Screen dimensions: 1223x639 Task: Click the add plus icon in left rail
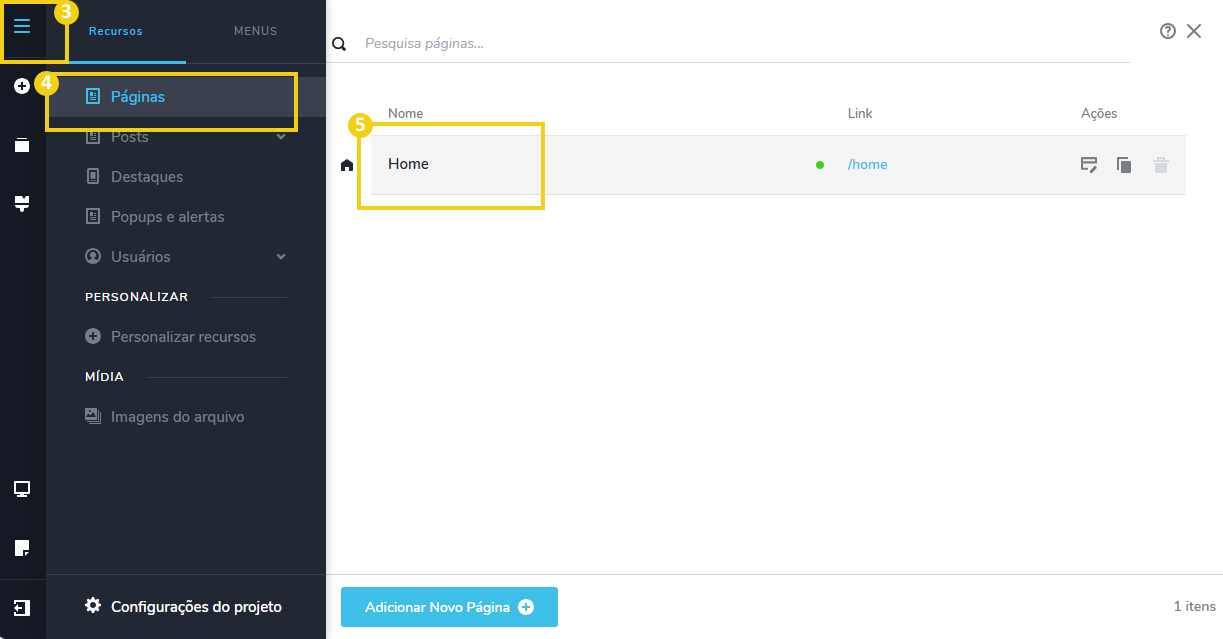(x=22, y=87)
